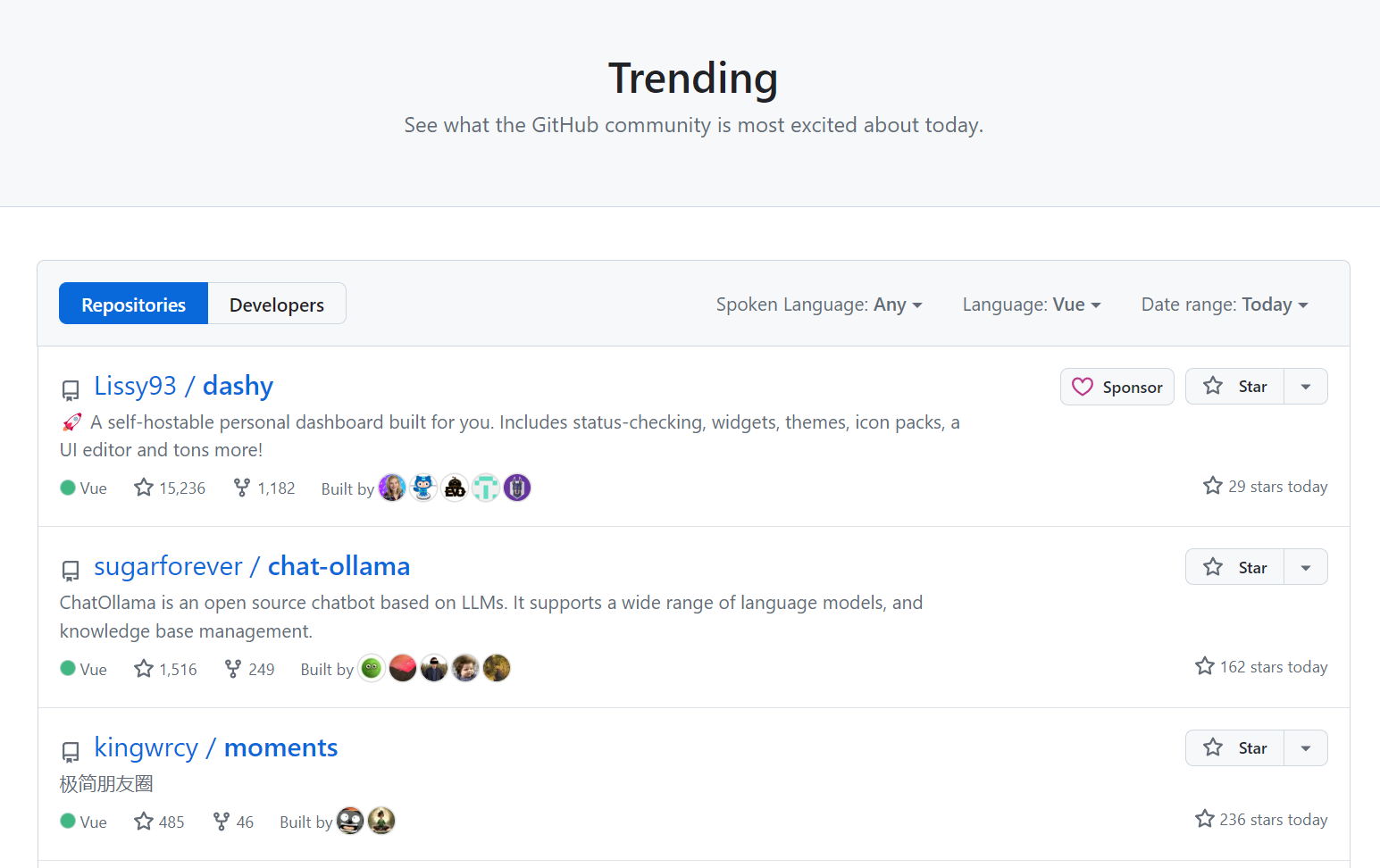1380x868 pixels.
Task: Open forks count of dashy repository
Action: coord(264,488)
